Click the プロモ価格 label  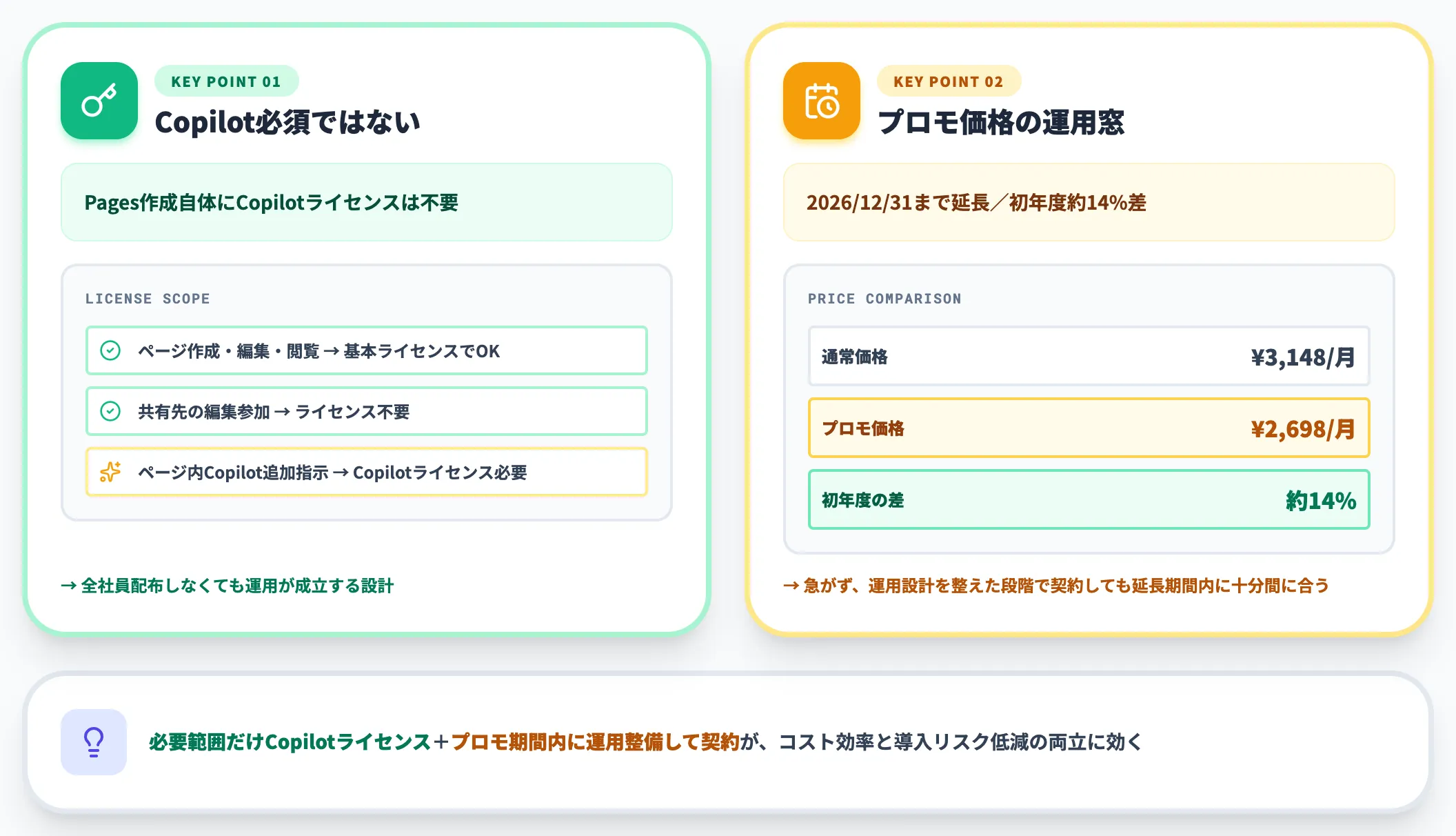click(863, 428)
